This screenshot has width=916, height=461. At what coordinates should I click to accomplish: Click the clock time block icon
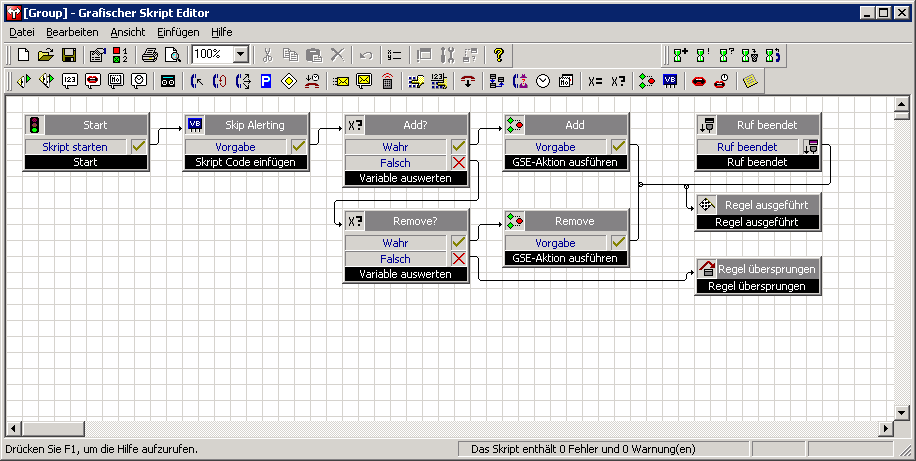[x=544, y=81]
